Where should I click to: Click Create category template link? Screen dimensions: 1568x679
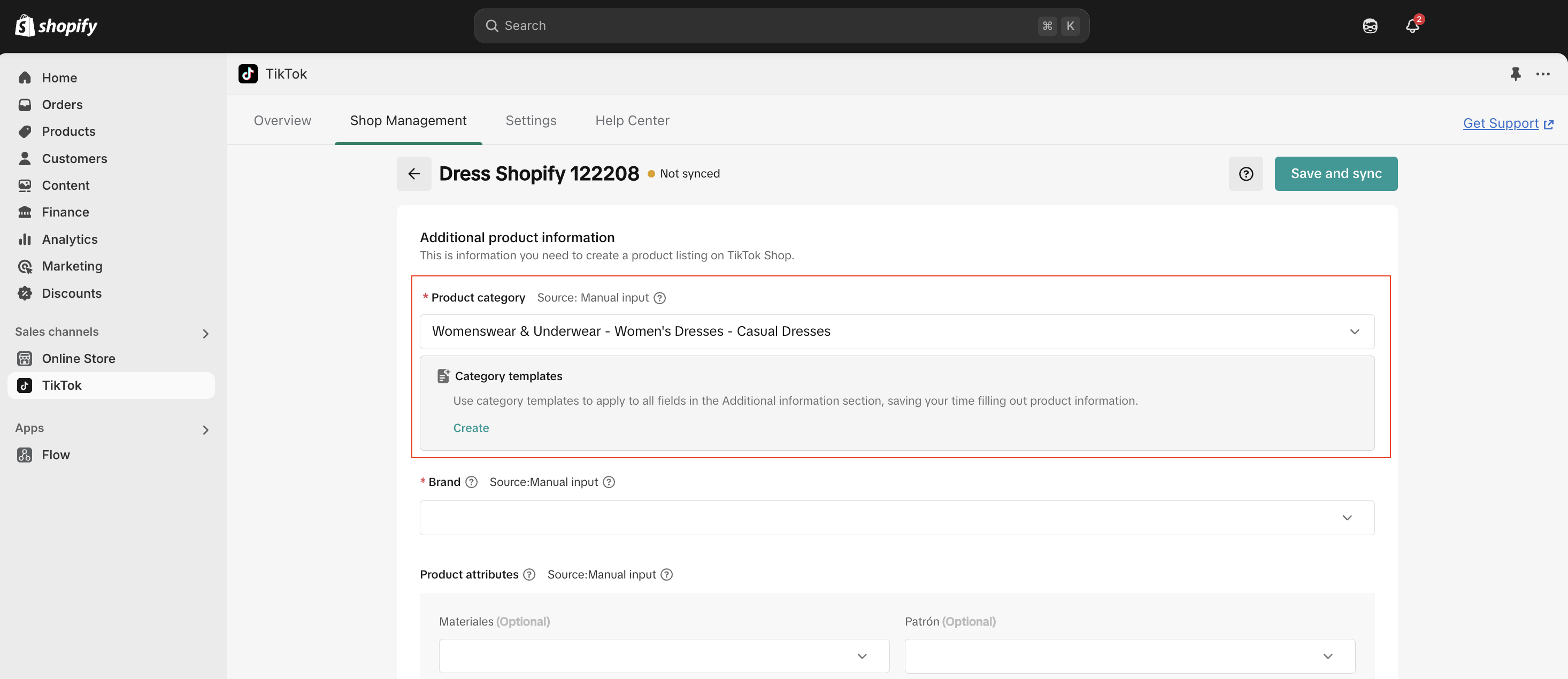(x=471, y=428)
